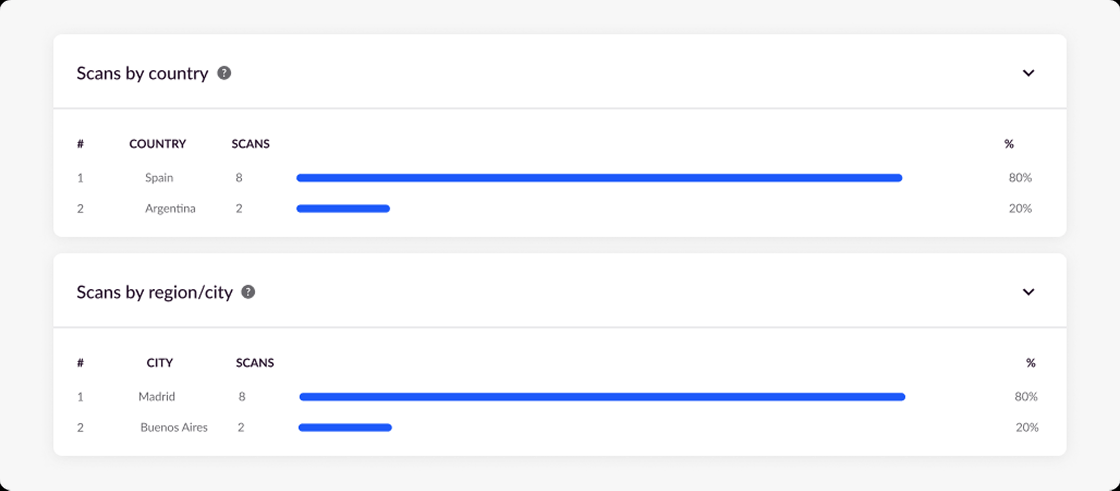Screen dimensions: 1120x491
Task: Click help icon next to Scans by country
Action: click(x=224, y=73)
